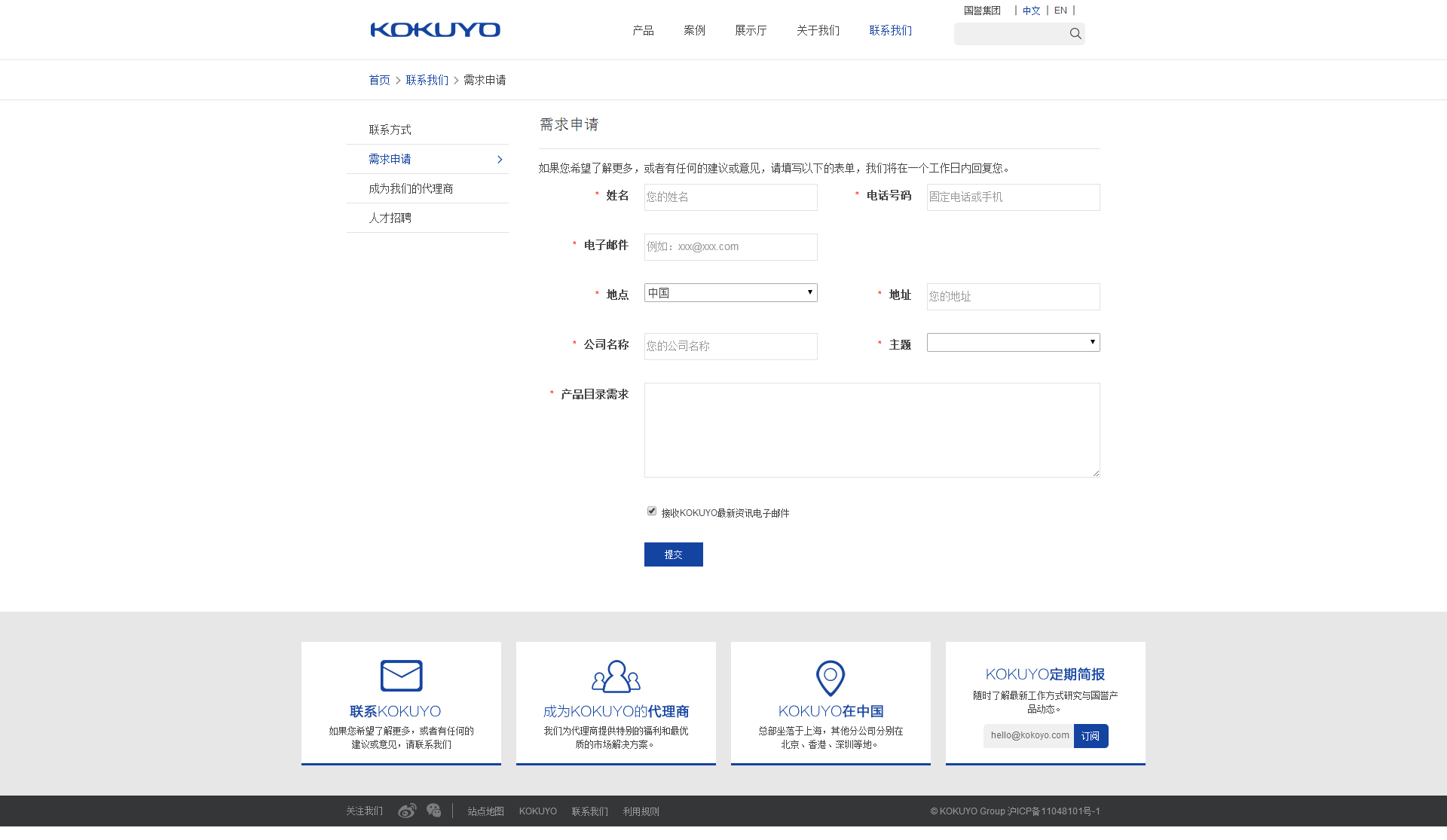The image size is (1447, 840).
Task: Open the 联系我们 top menu
Action: coord(890,31)
